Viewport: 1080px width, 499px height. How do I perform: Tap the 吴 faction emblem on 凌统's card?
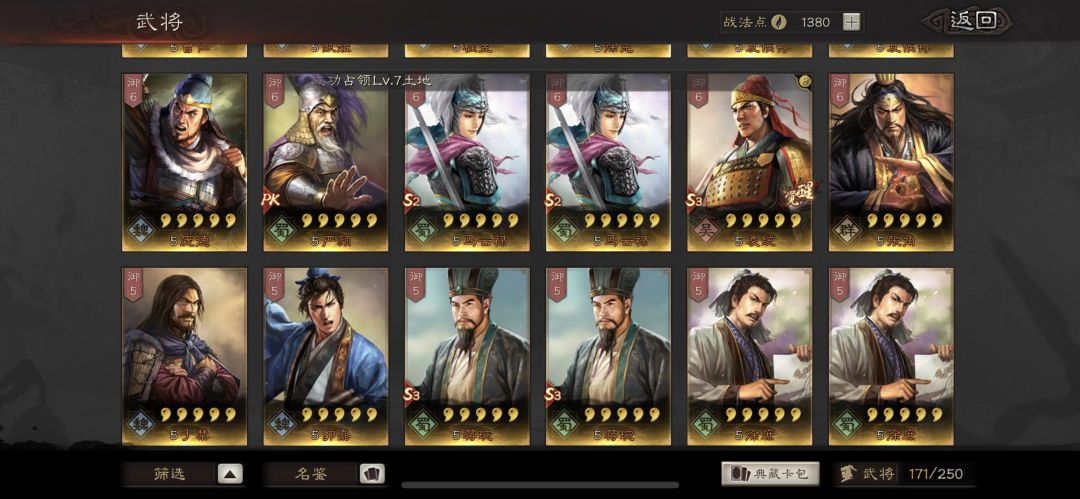[x=706, y=230]
